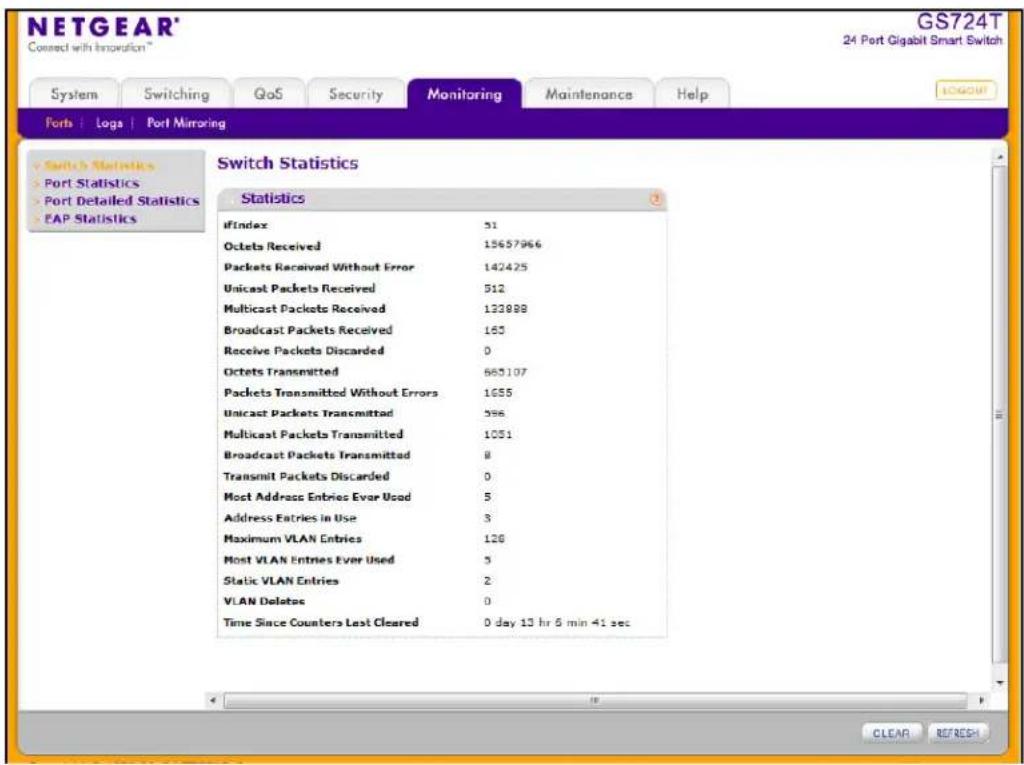Screen dimensions: 1024x765
Task: Click Receive Packets Discarded label
Action: (304, 351)
